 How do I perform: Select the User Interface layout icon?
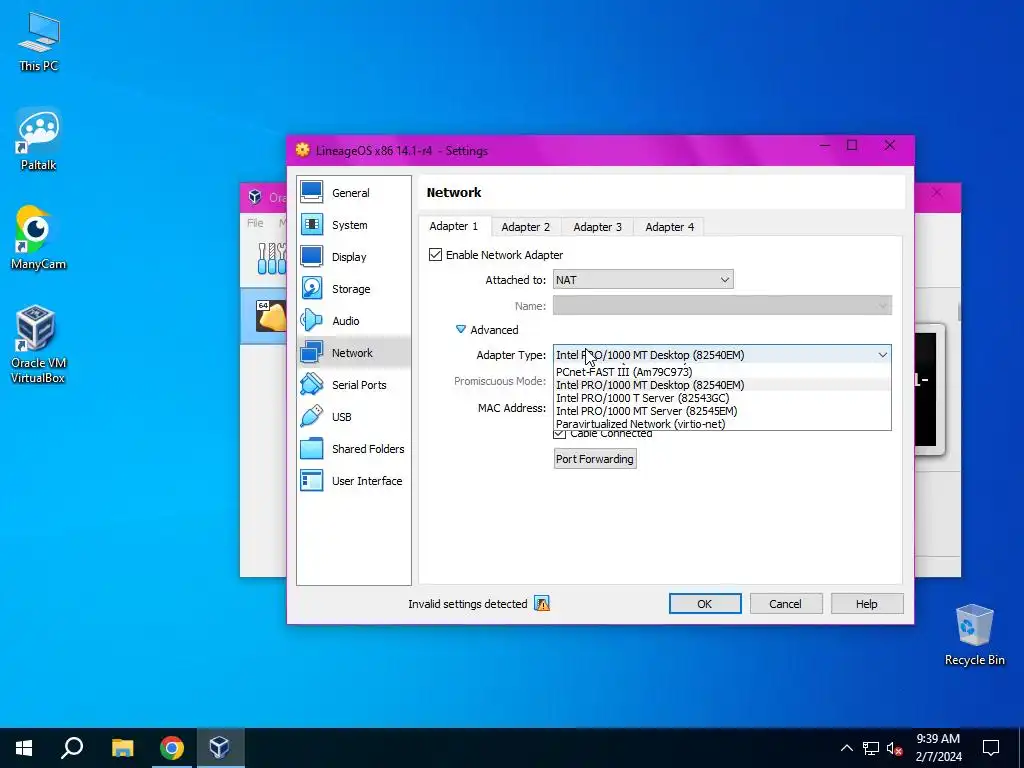point(312,480)
